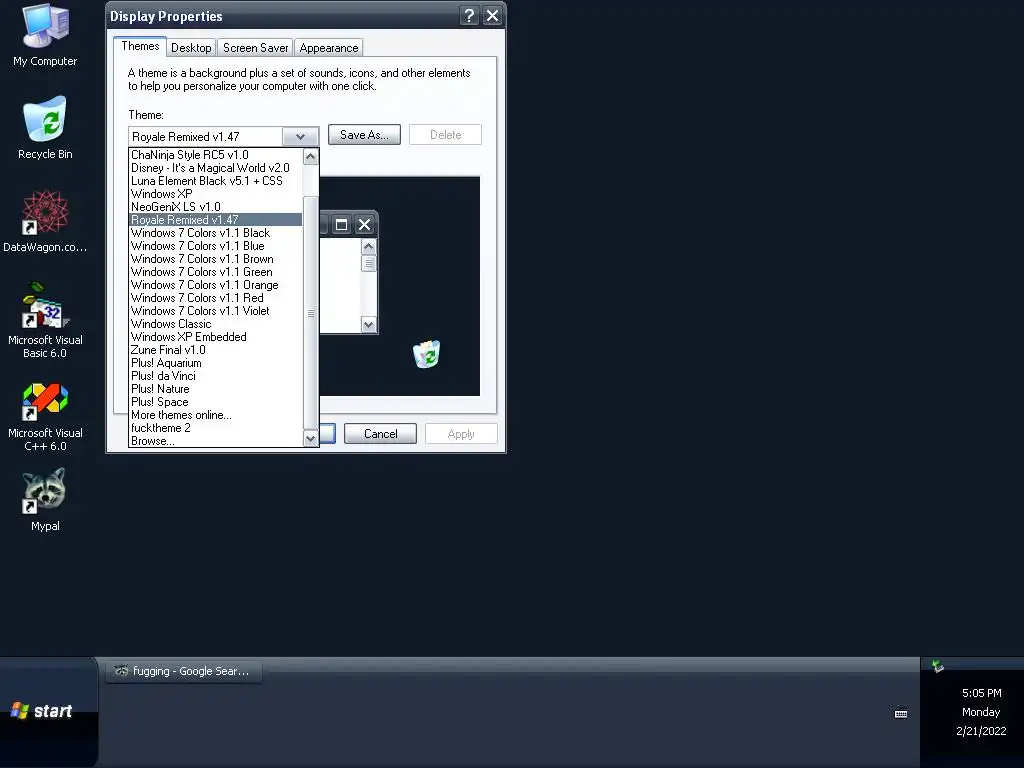Switch to fugging - Google Search taskbar item

tap(184, 671)
